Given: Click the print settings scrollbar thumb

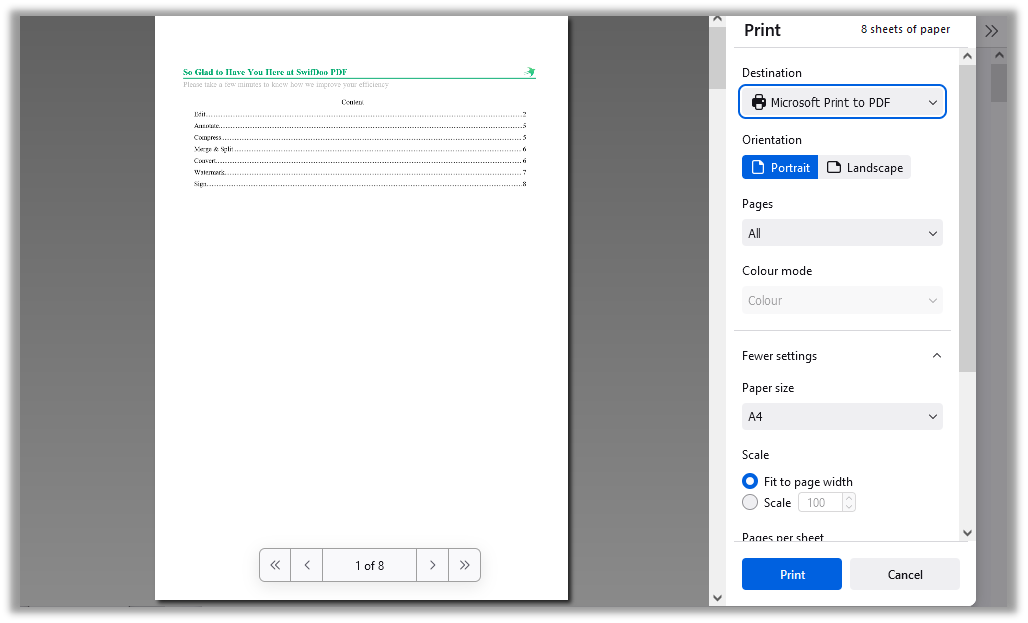Looking at the screenshot, I should tap(967, 218).
